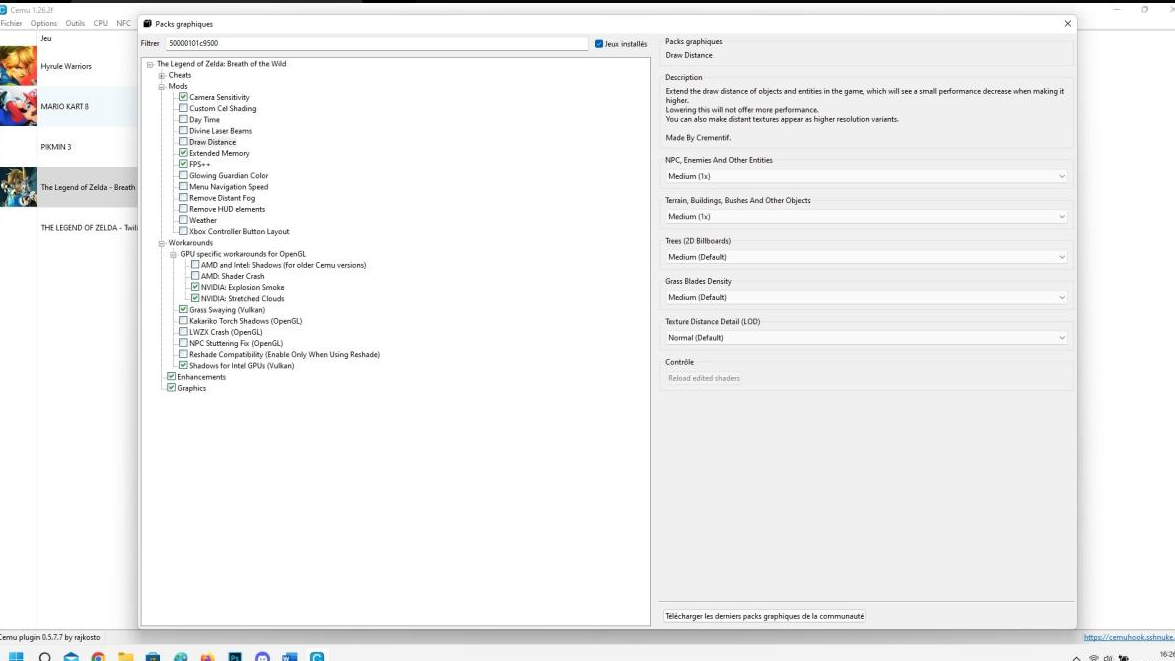Click Télécharger les derniers packs graphiques button
The height and width of the screenshot is (661, 1175).
[x=765, y=616]
